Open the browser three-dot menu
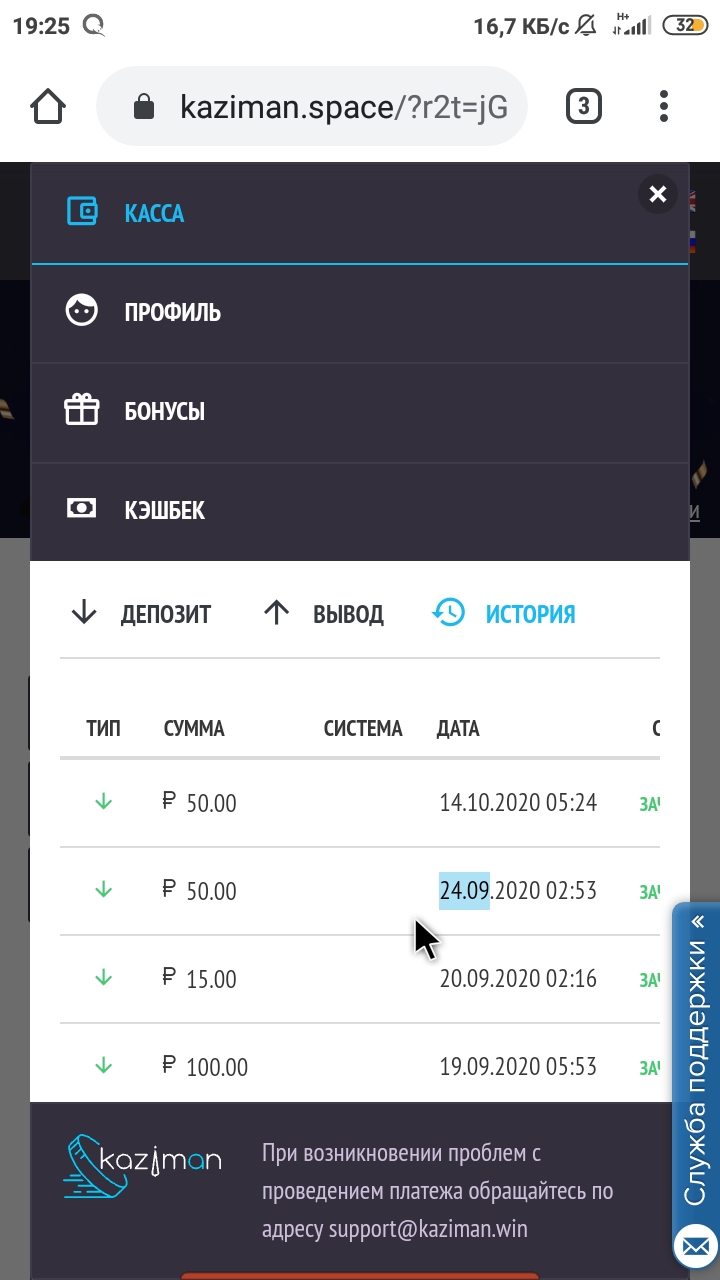The image size is (720, 1280). 664,106
